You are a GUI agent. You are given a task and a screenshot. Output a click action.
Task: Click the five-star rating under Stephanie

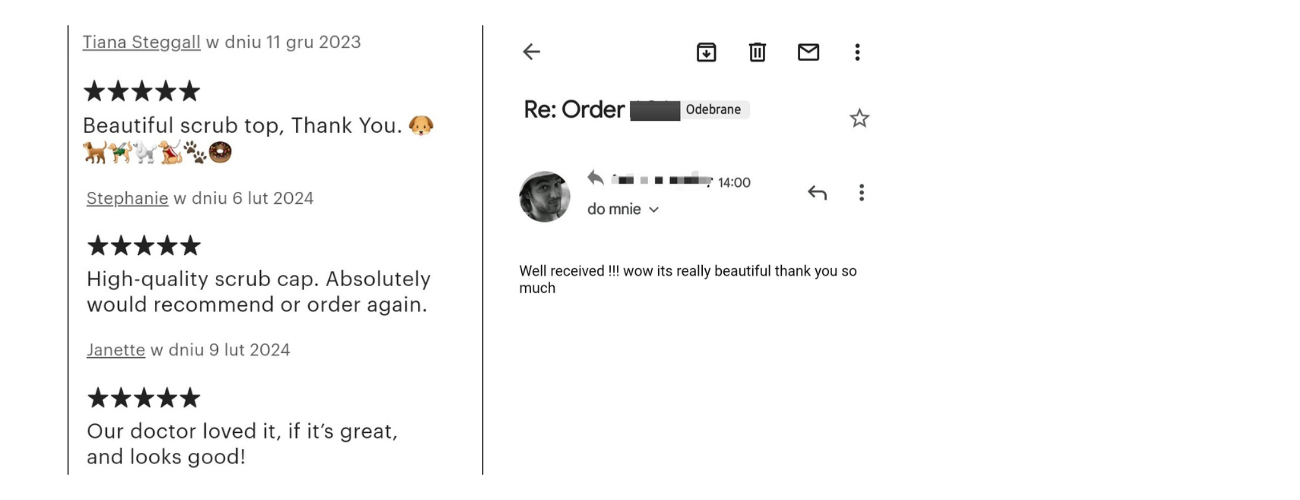(x=144, y=246)
